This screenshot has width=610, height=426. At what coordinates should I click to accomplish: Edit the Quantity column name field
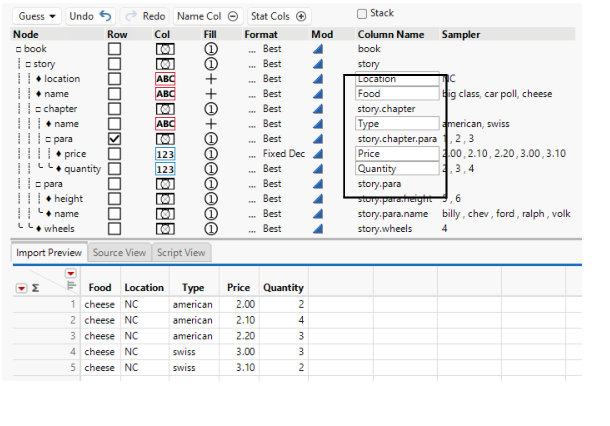click(x=397, y=168)
